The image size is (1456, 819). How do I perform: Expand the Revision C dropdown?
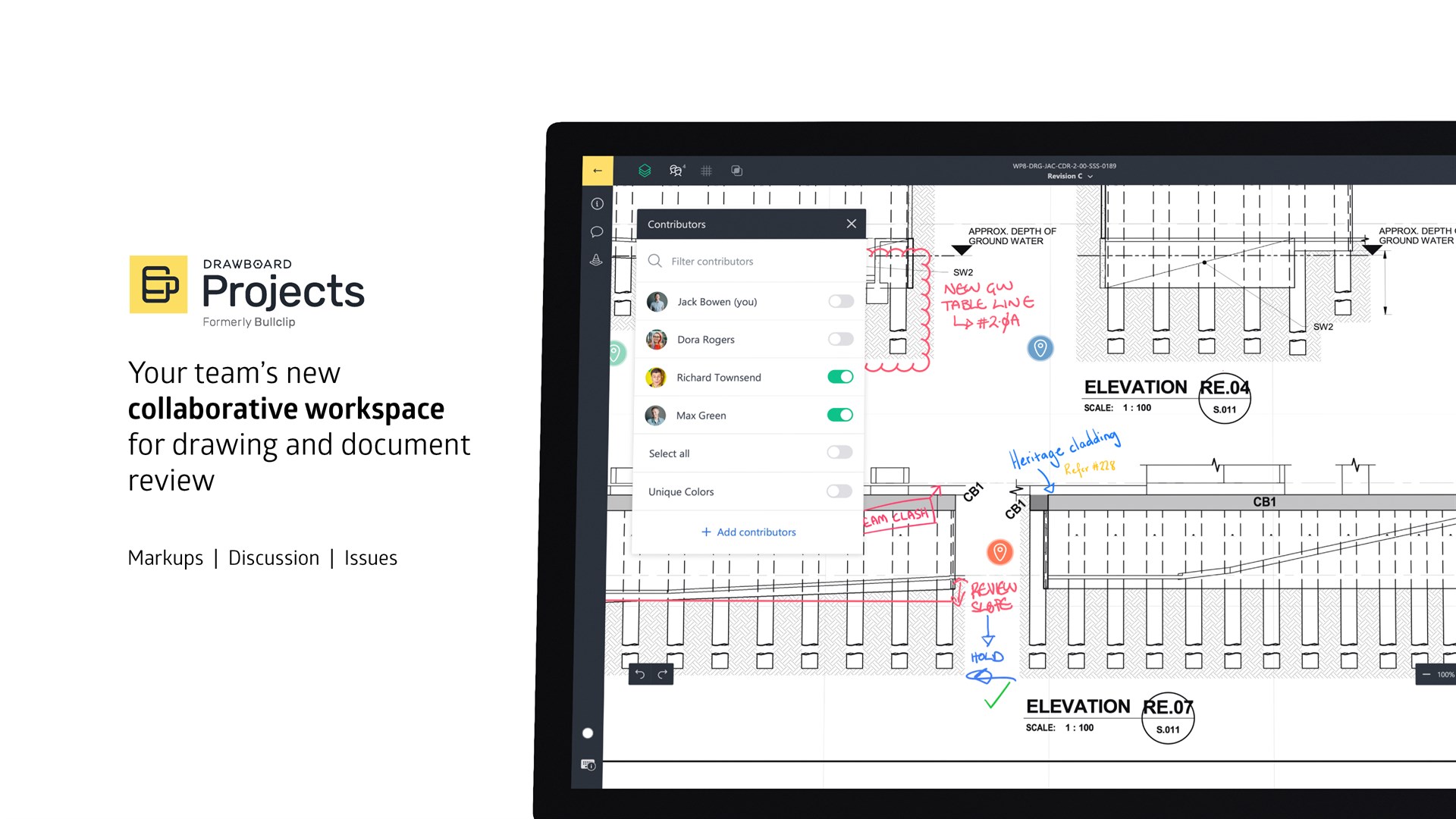pos(1069,176)
